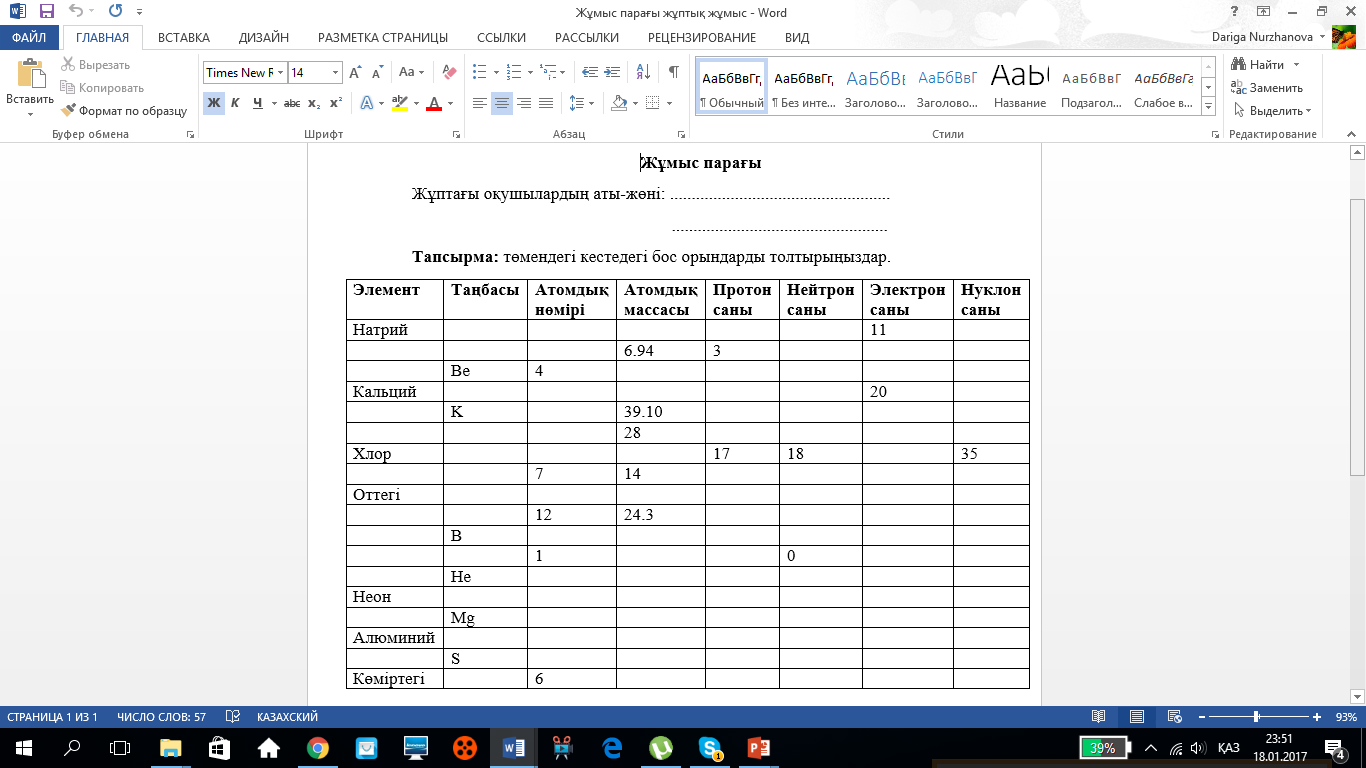Open change case (Аа) dropdown
The width and height of the screenshot is (1366, 768).
click(413, 73)
